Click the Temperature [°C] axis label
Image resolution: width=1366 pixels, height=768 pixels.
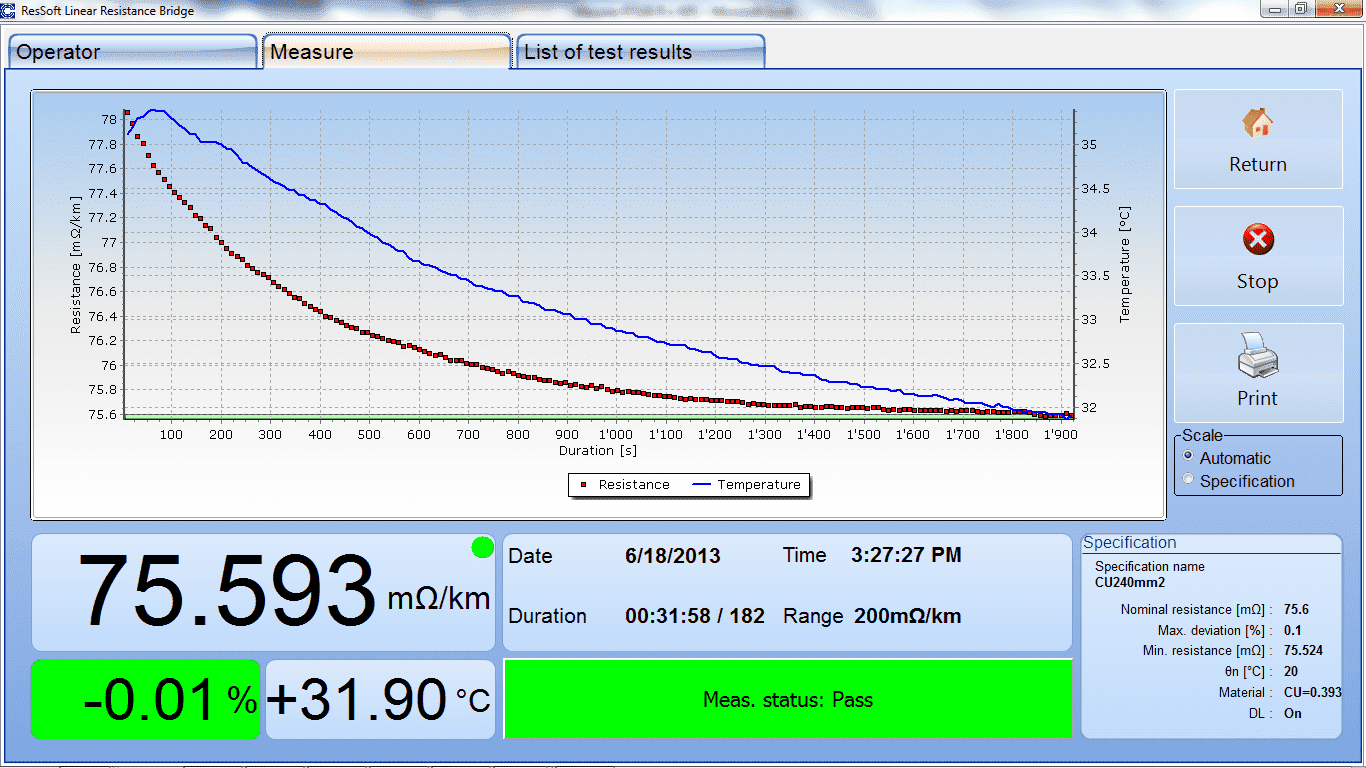pos(1125,265)
